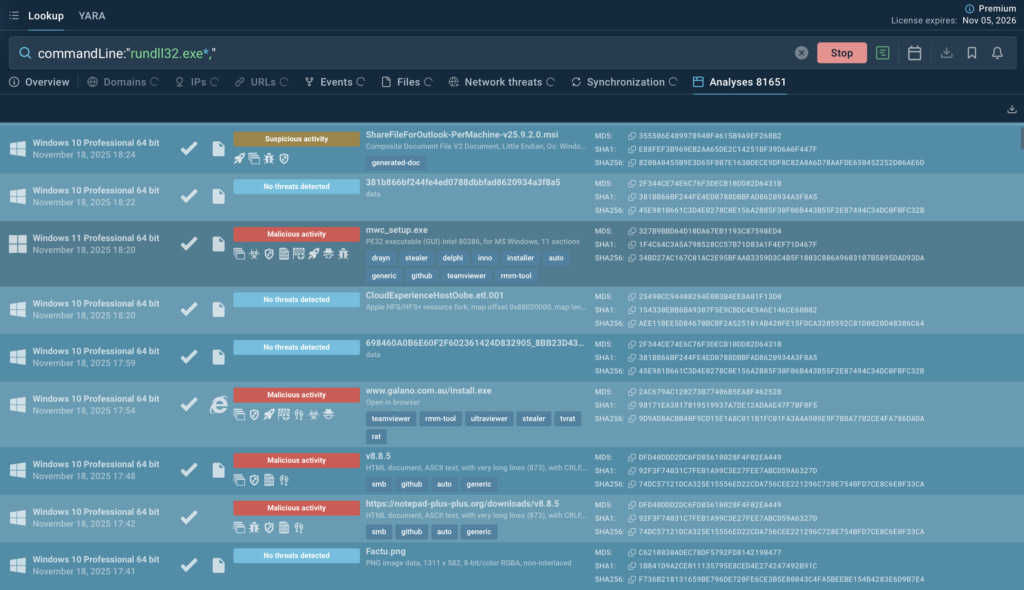Select the stealer tag on mwc_setup.exe
Screen dimensions: 1024x590
tap(417, 258)
